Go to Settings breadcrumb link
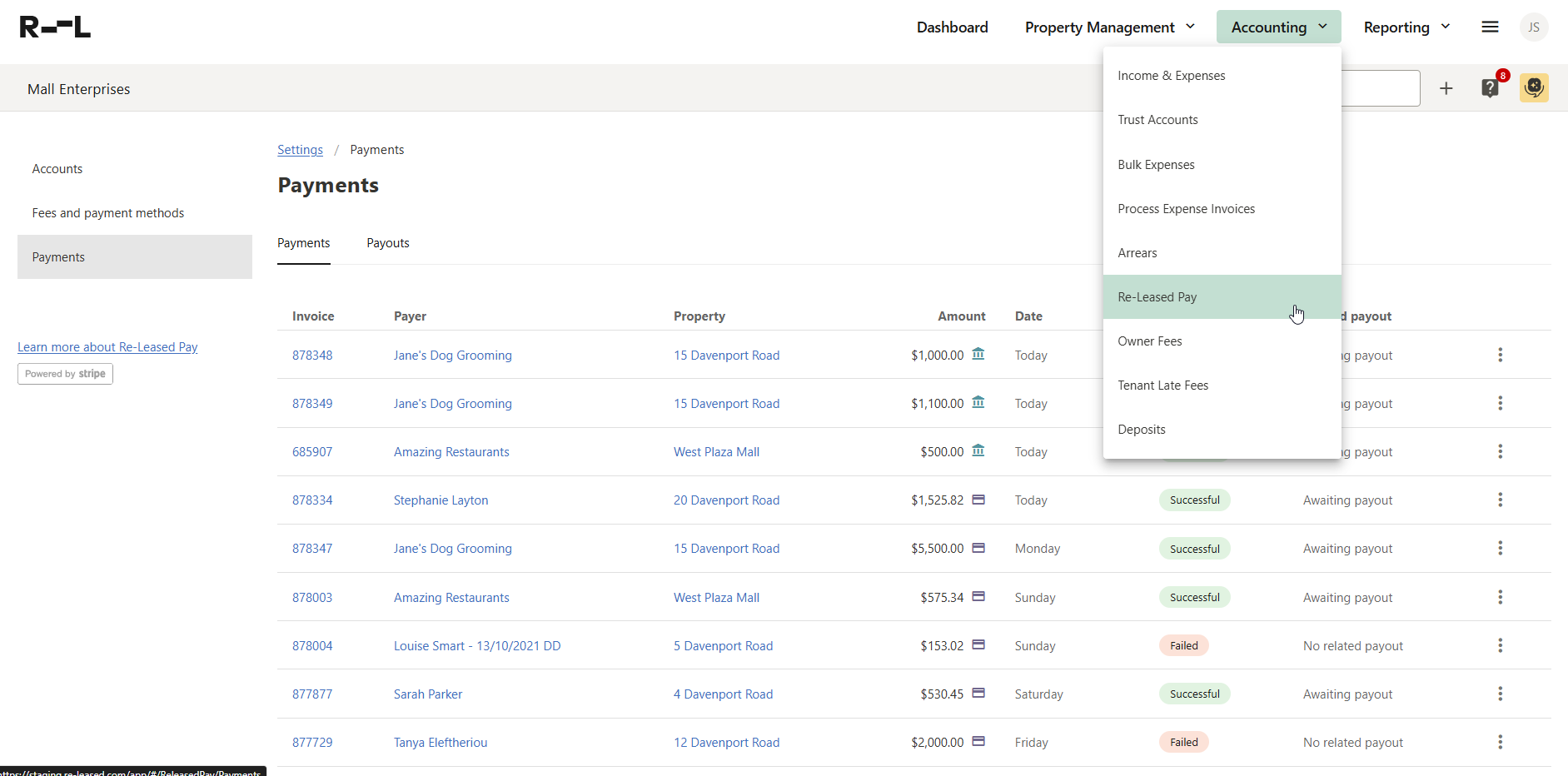Viewport: 1568px width, 776px height. click(300, 150)
